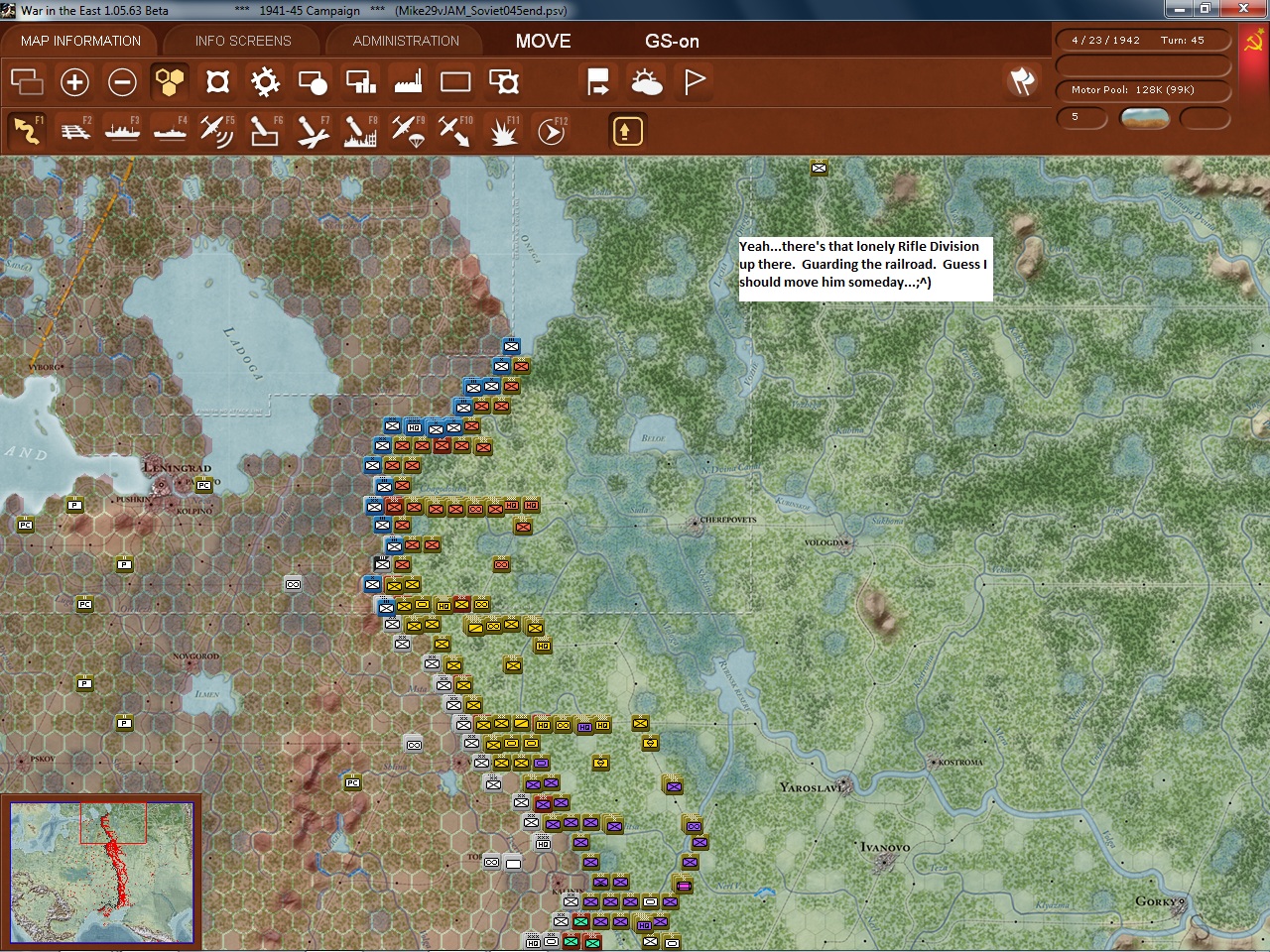Click the Ivanovo city label
The width and height of the screenshot is (1270, 952).
pyautogui.click(x=885, y=847)
